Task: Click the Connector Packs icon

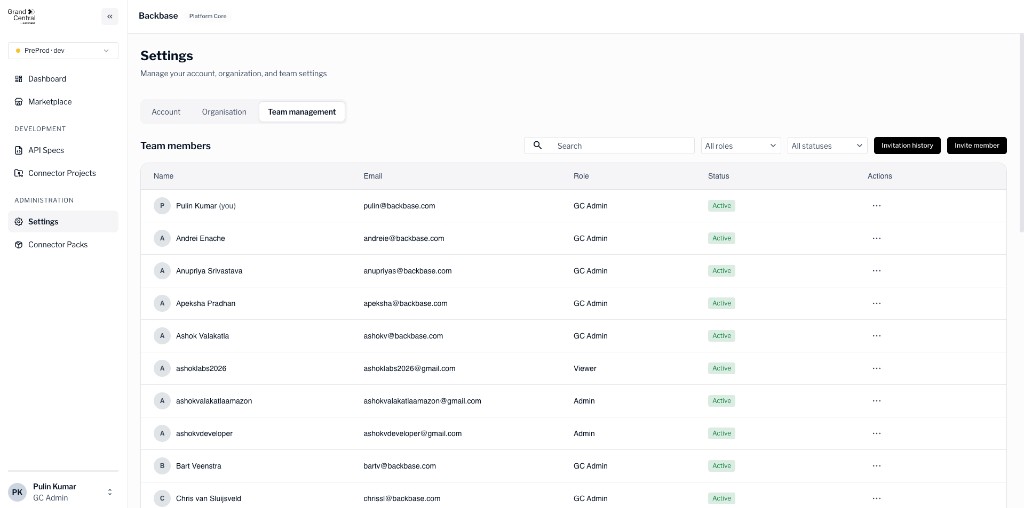Action: click(18, 244)
